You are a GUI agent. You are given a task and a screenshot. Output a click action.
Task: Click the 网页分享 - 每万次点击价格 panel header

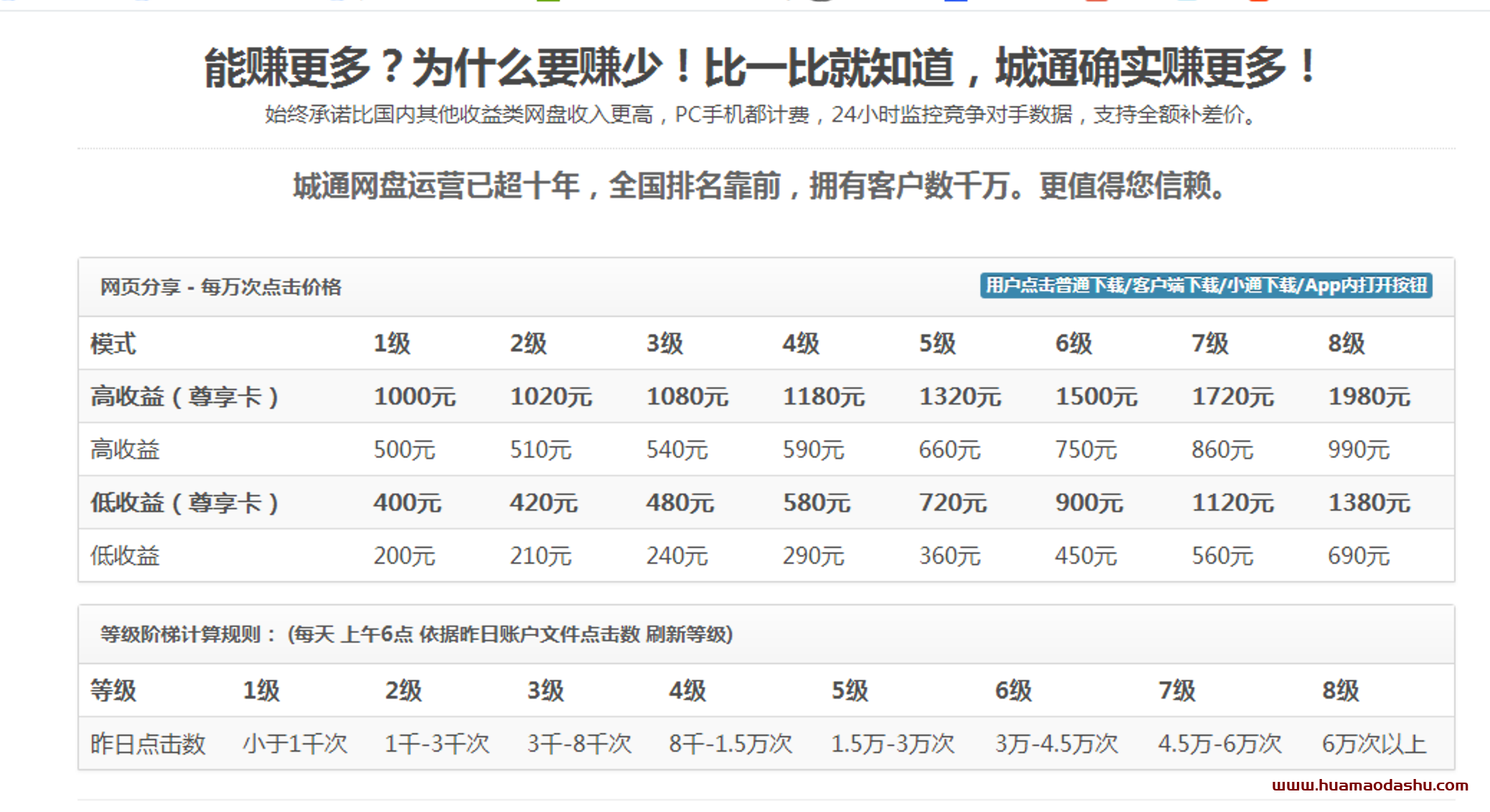(766, 287)
